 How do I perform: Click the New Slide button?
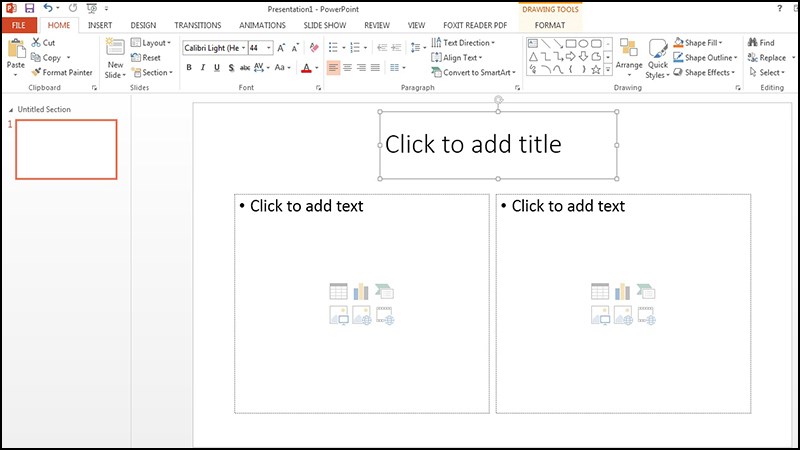coord(115,58)
